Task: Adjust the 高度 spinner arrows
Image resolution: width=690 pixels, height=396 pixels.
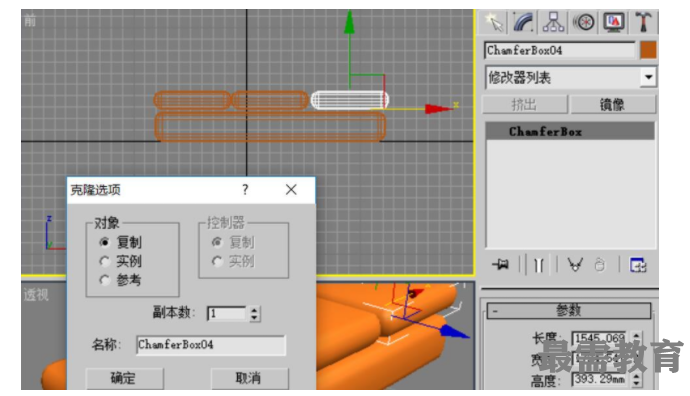Action: click(x=636, y=380)
